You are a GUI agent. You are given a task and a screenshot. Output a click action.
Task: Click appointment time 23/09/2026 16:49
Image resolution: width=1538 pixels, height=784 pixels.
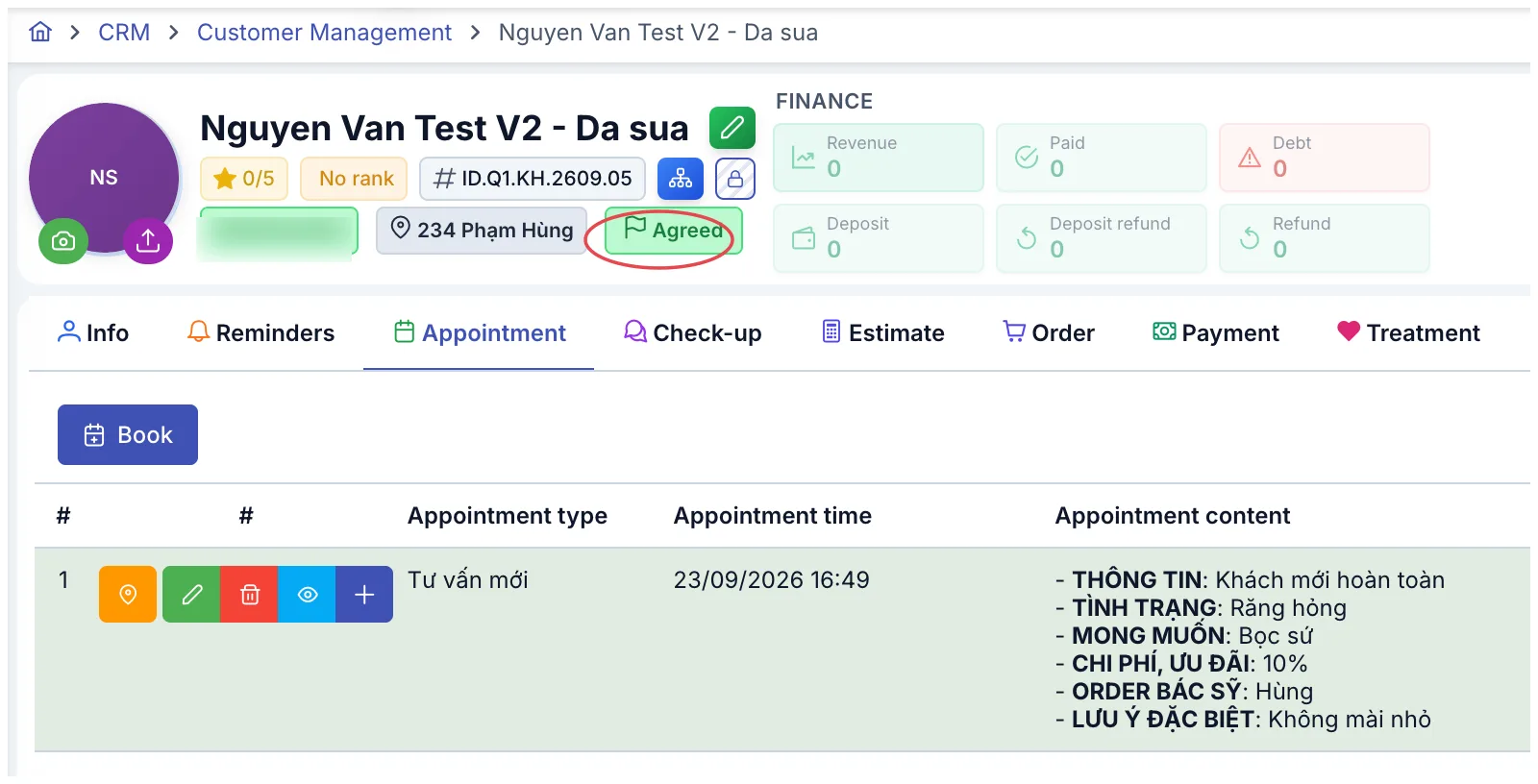pyautogui.click(x=772, y=580)
